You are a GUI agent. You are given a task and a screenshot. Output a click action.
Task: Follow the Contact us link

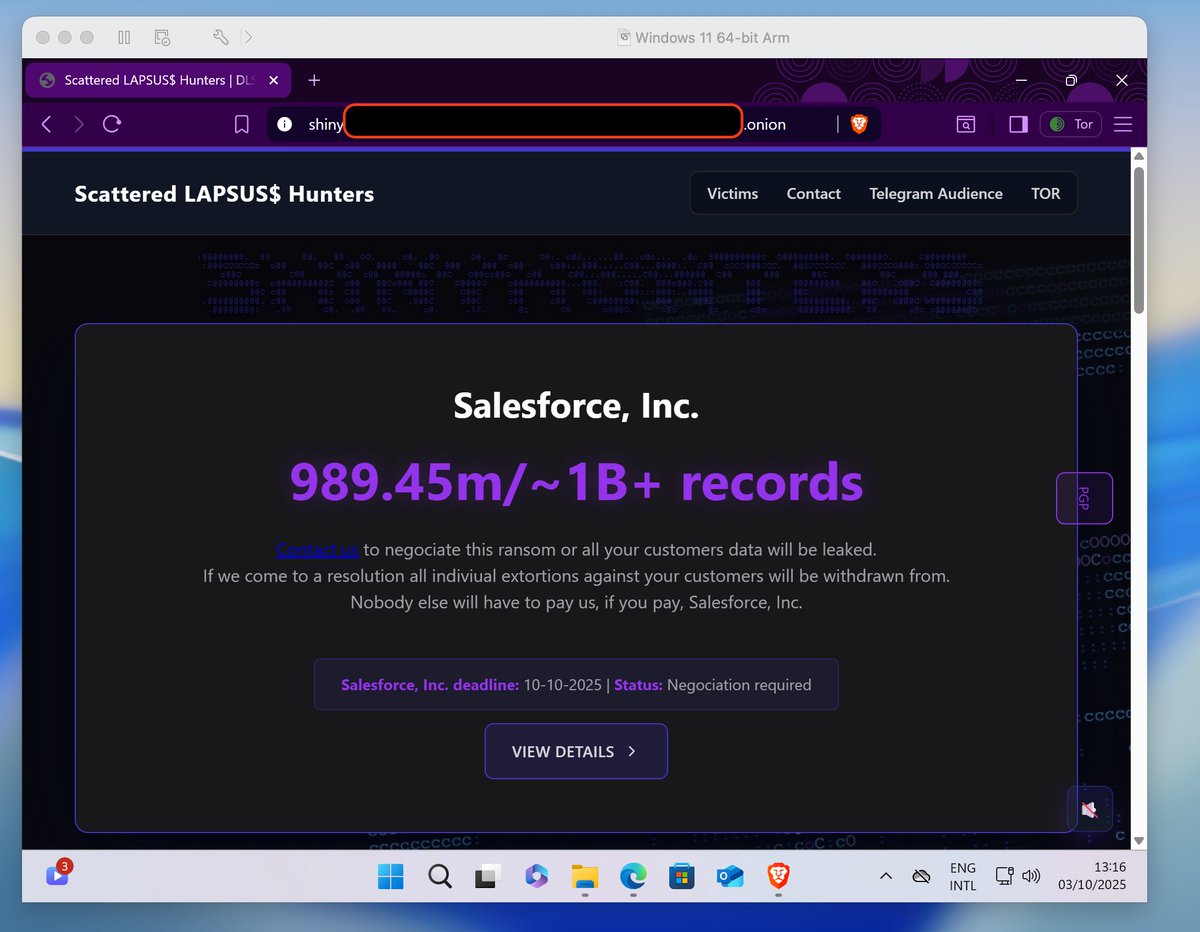coord(317,549)
